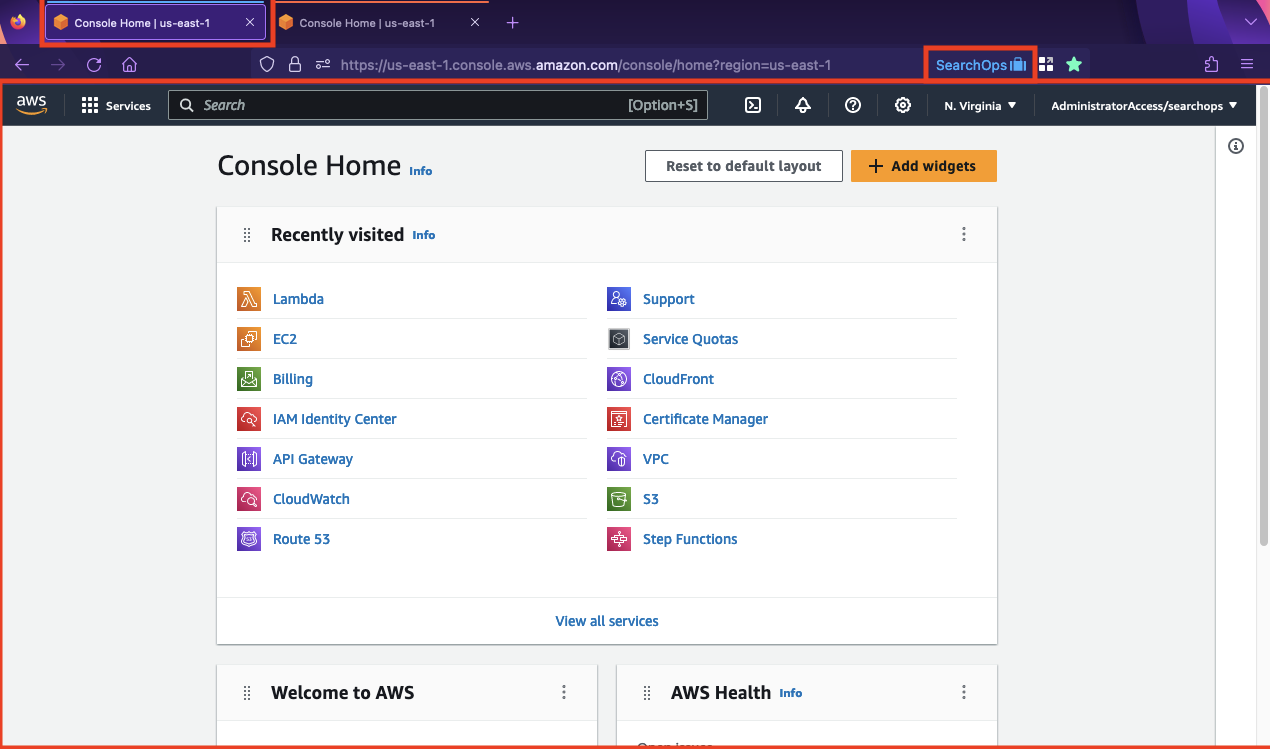This screenshot has height=749, width=1270.
Task: Open the Step Functions link
Action: 690,539
